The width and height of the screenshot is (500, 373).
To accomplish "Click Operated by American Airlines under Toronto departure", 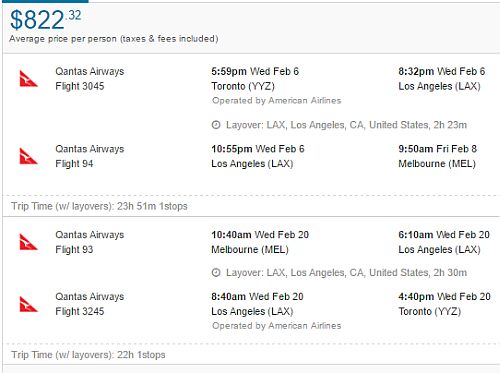I will 277,101.
